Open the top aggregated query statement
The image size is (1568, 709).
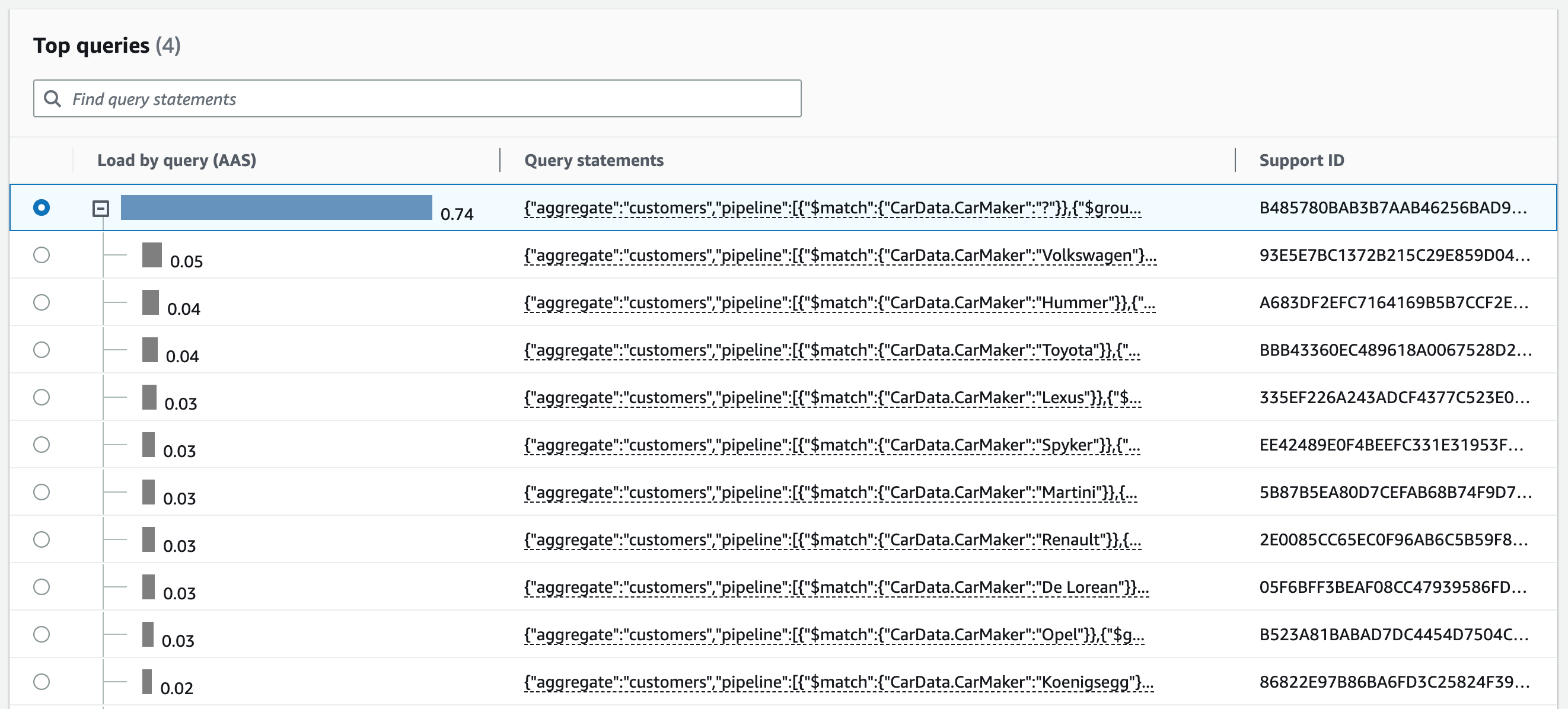coord(832,208)
